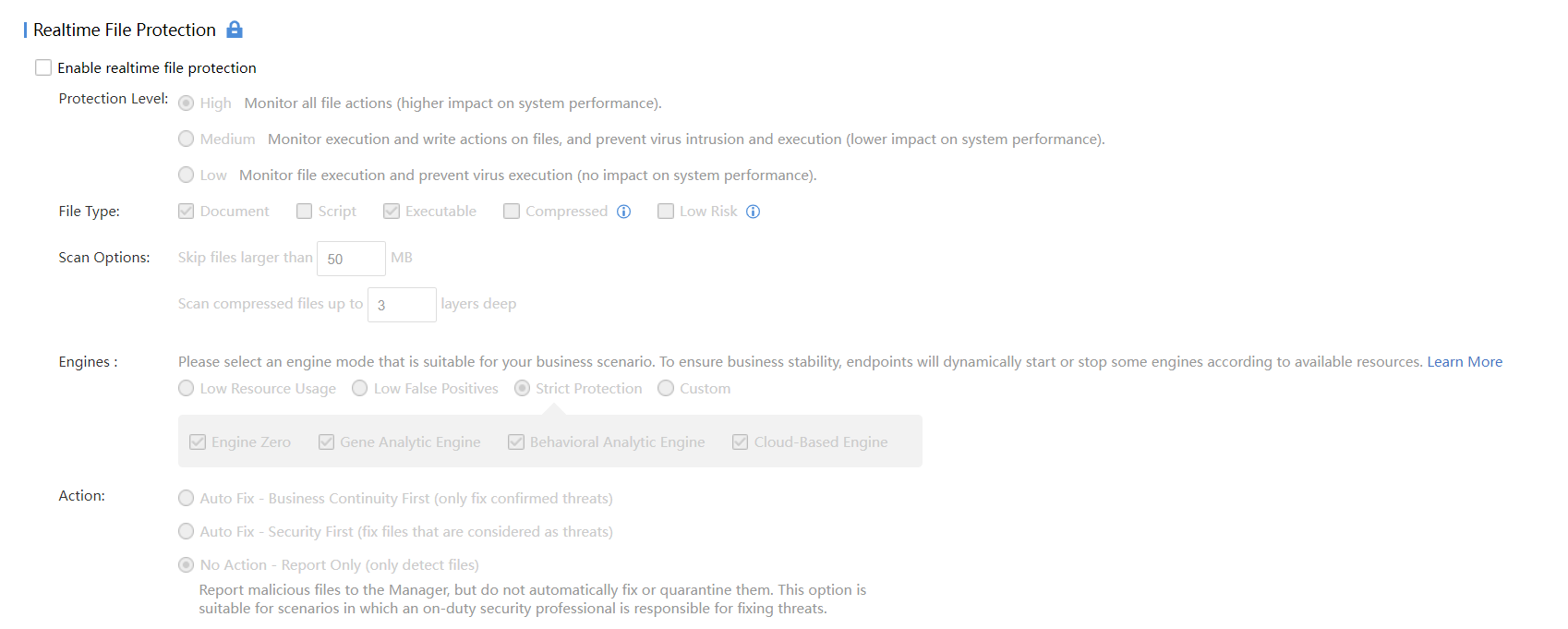Image resolution: width=1568 pixels, height=629 pixels.
Task: Check the Script file type option
Action: click(305, 212)
